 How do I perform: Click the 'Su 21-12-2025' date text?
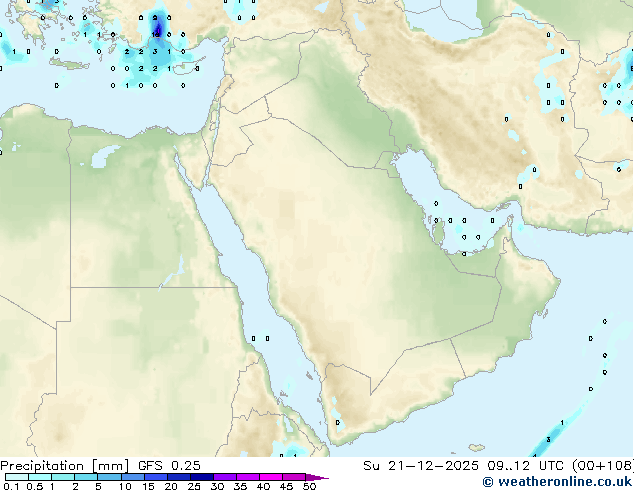(421, 466)
